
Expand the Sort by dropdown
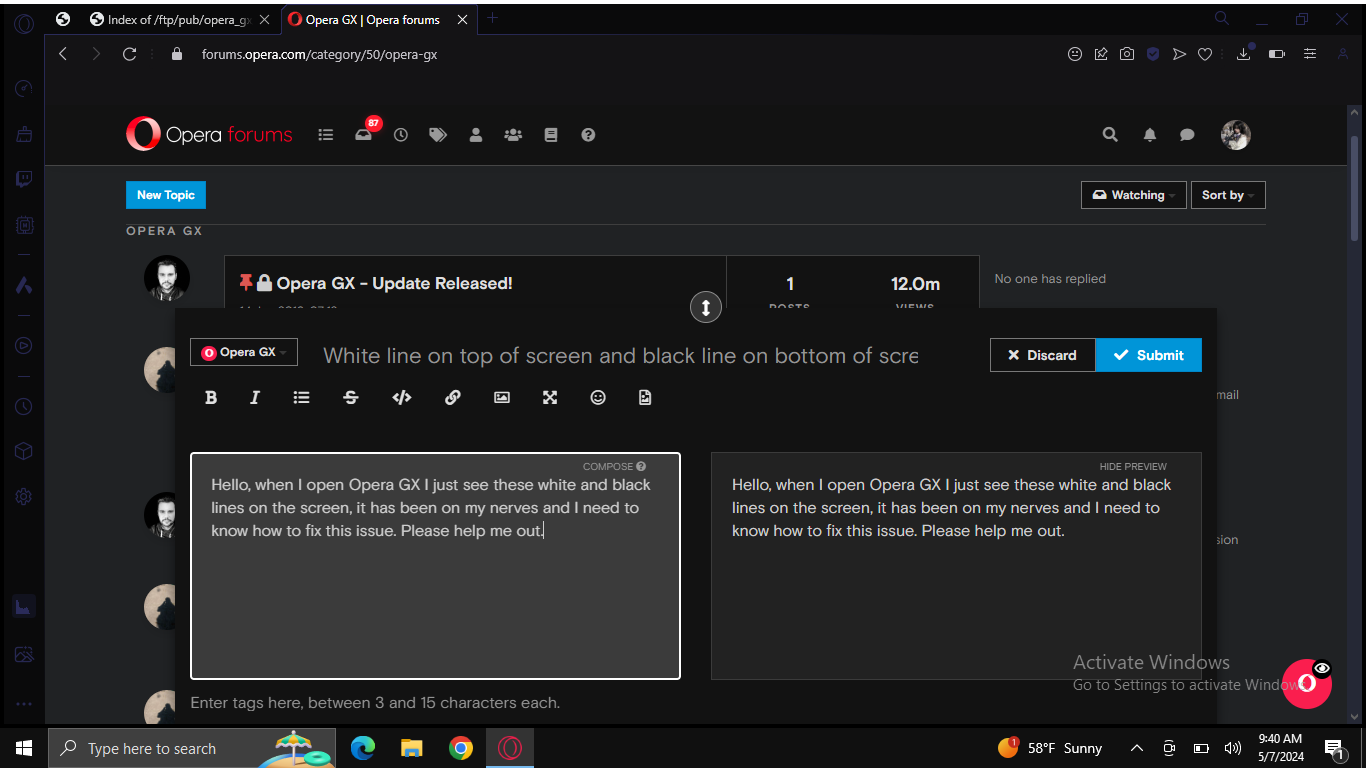1228,195
